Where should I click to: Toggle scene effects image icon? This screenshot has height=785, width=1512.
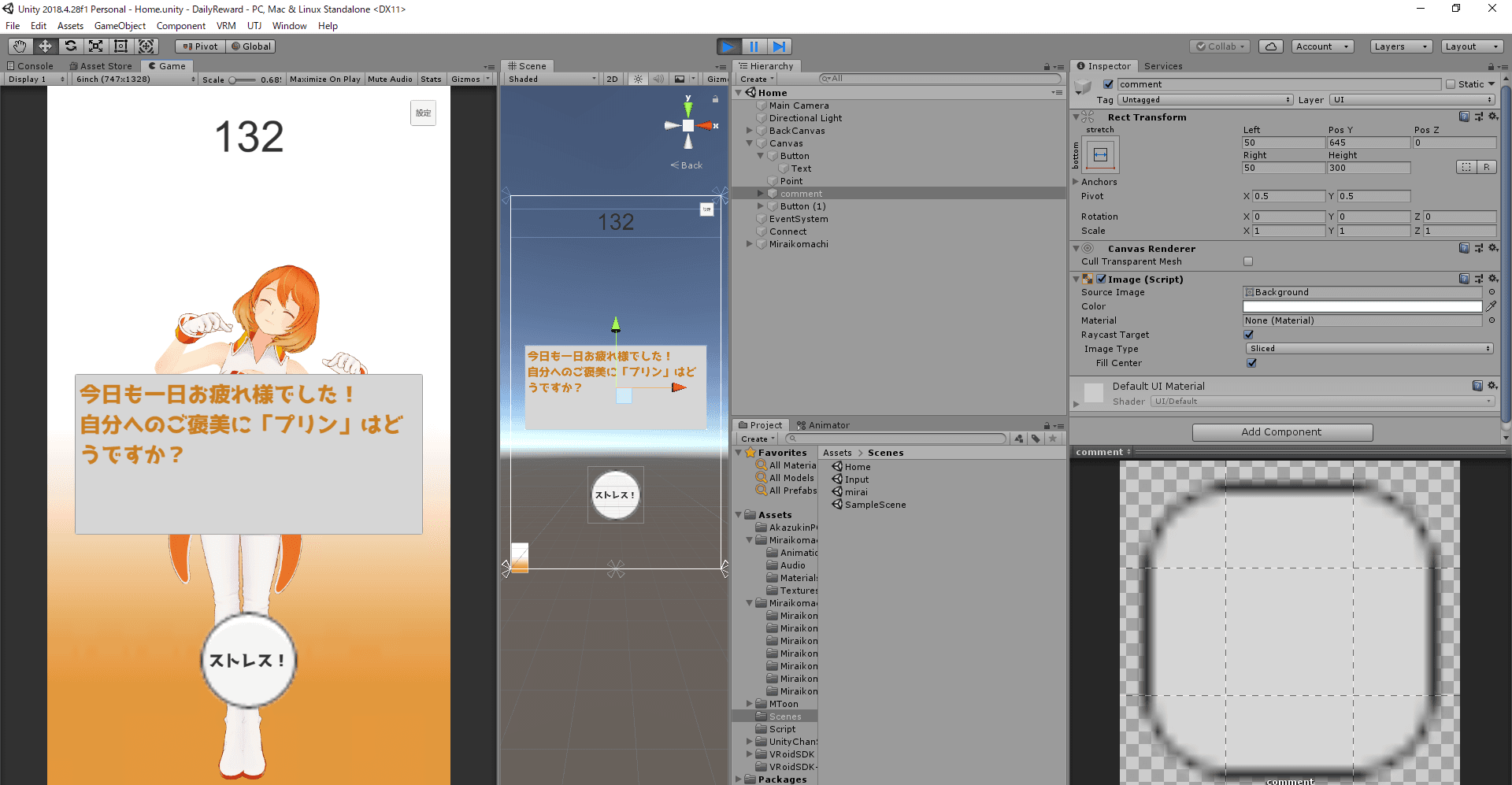click(679, 79)
